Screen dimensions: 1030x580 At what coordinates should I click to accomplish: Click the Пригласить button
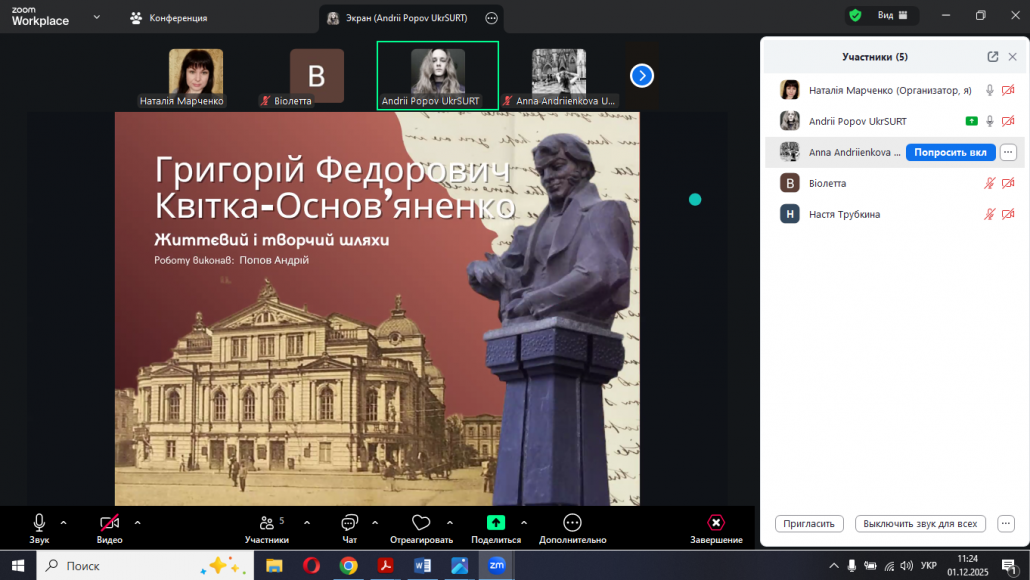pyautogui.click(x=808, y=523)
